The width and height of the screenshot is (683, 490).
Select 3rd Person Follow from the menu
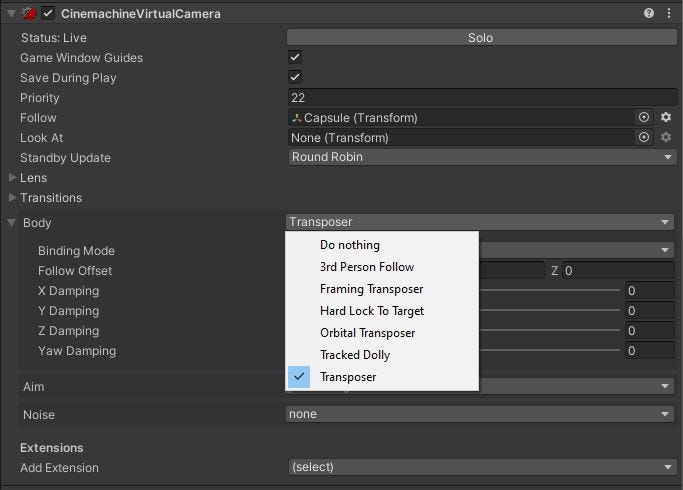382,267
